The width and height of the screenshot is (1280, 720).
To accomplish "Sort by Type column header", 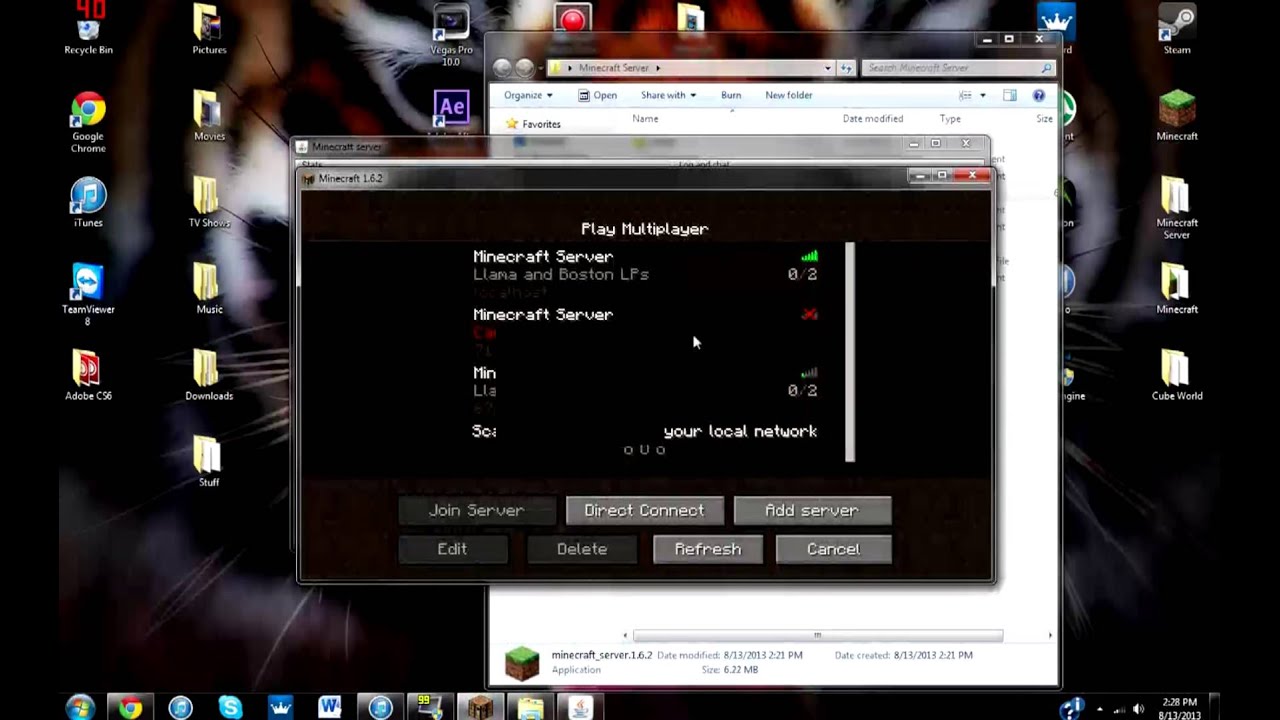I will [950, 118].
